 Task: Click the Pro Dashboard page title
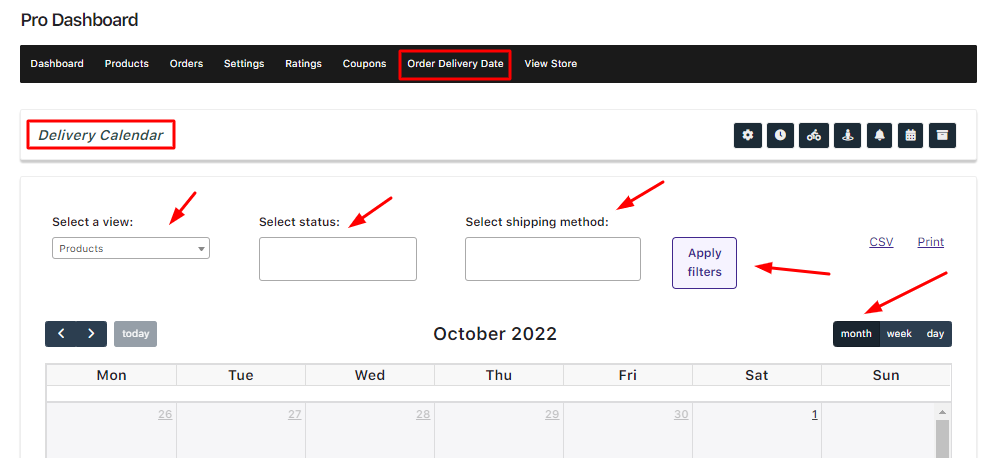pos(79,20)
